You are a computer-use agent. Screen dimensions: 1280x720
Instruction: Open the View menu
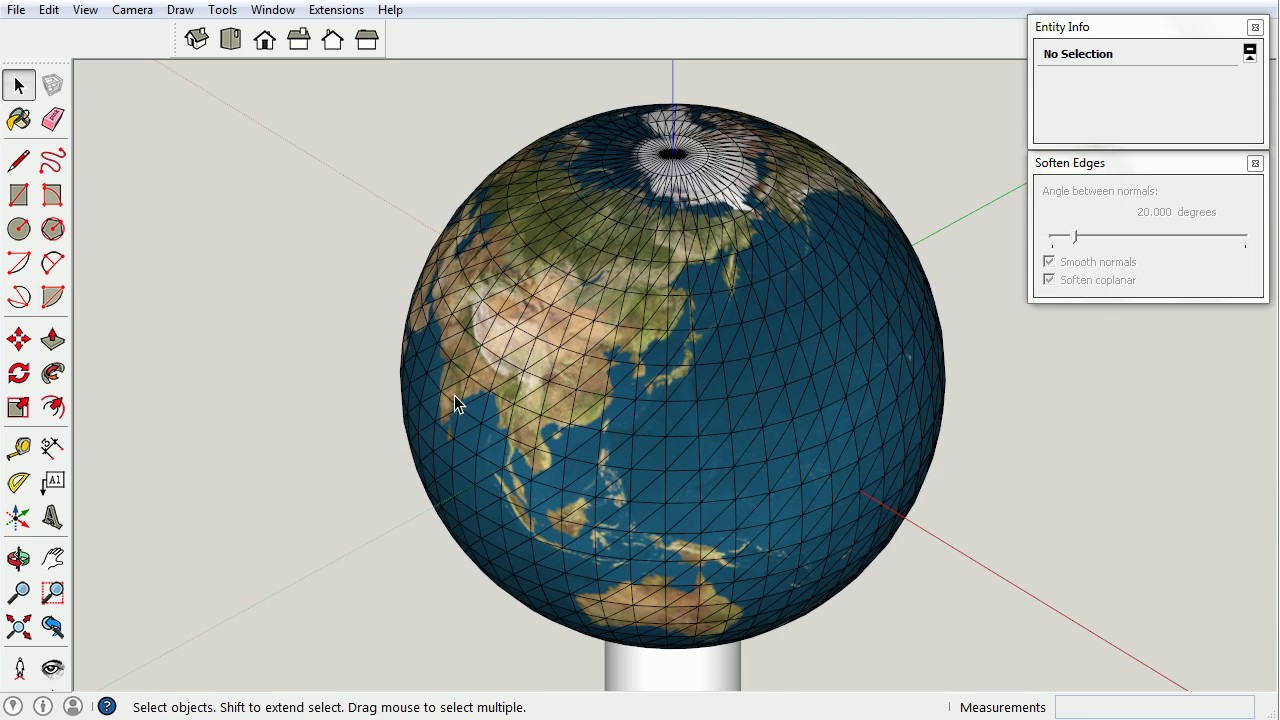[x=85, y=10]
